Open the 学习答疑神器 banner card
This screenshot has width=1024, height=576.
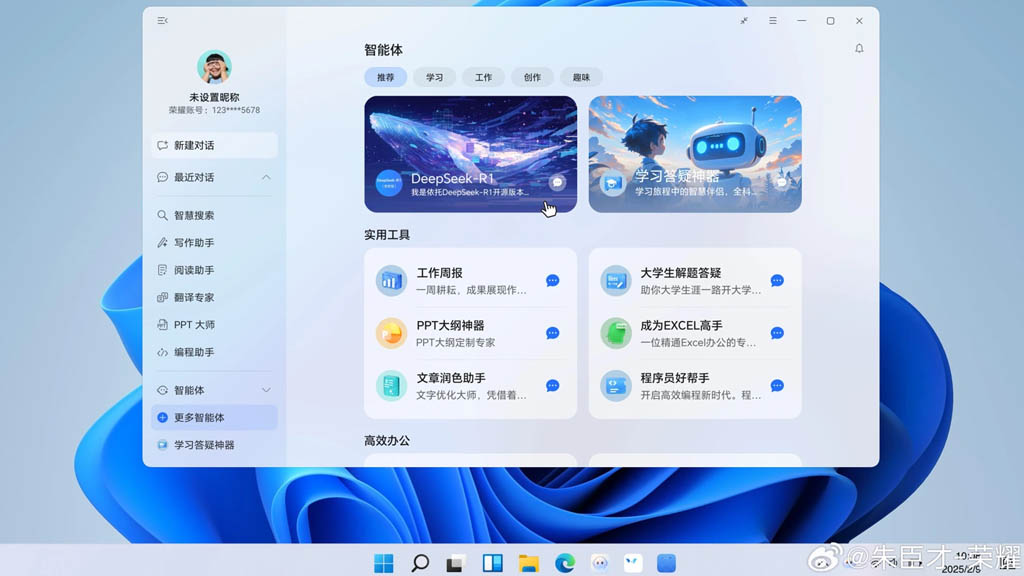[x=695, y=154]
